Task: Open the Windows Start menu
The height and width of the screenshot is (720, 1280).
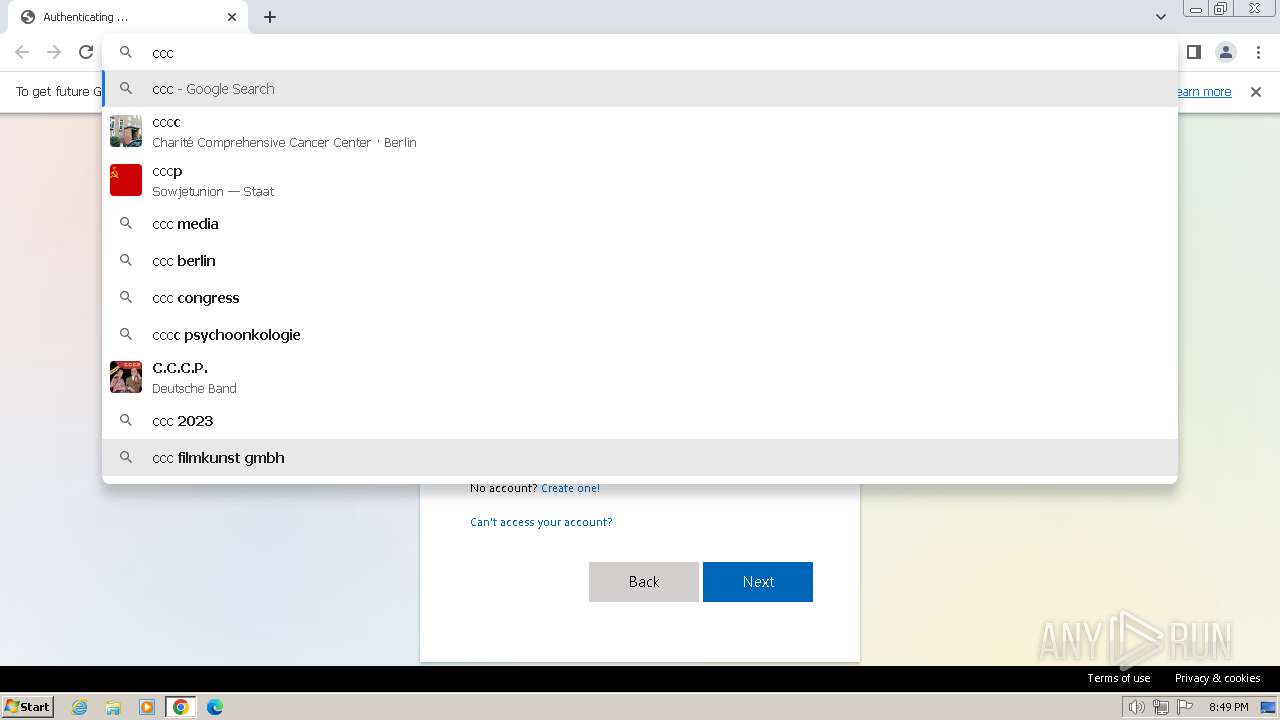Action: pyautogui.click(x=28, y=706)
